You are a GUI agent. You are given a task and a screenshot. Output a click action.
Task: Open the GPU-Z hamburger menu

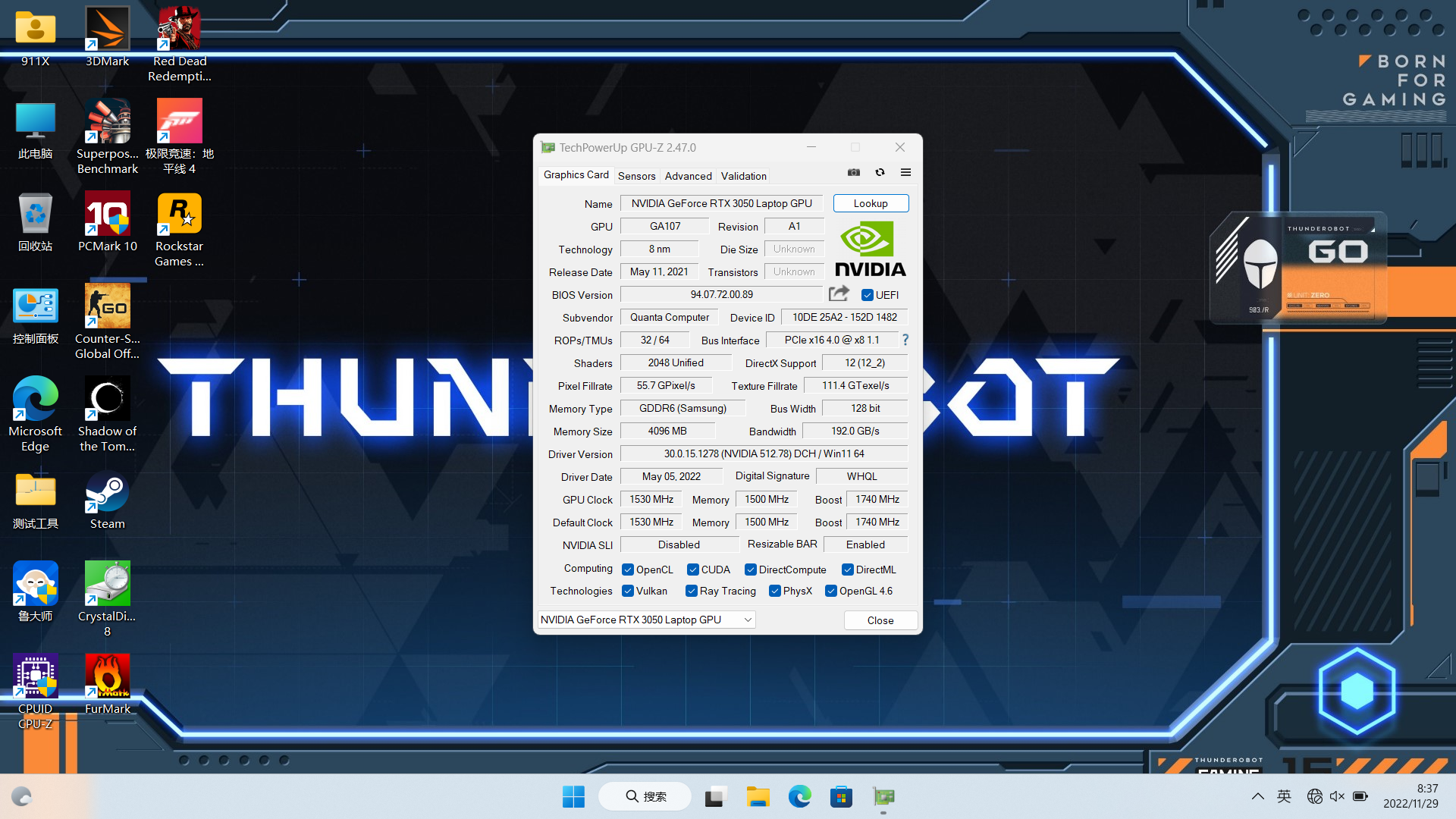[x=905, y=173]
